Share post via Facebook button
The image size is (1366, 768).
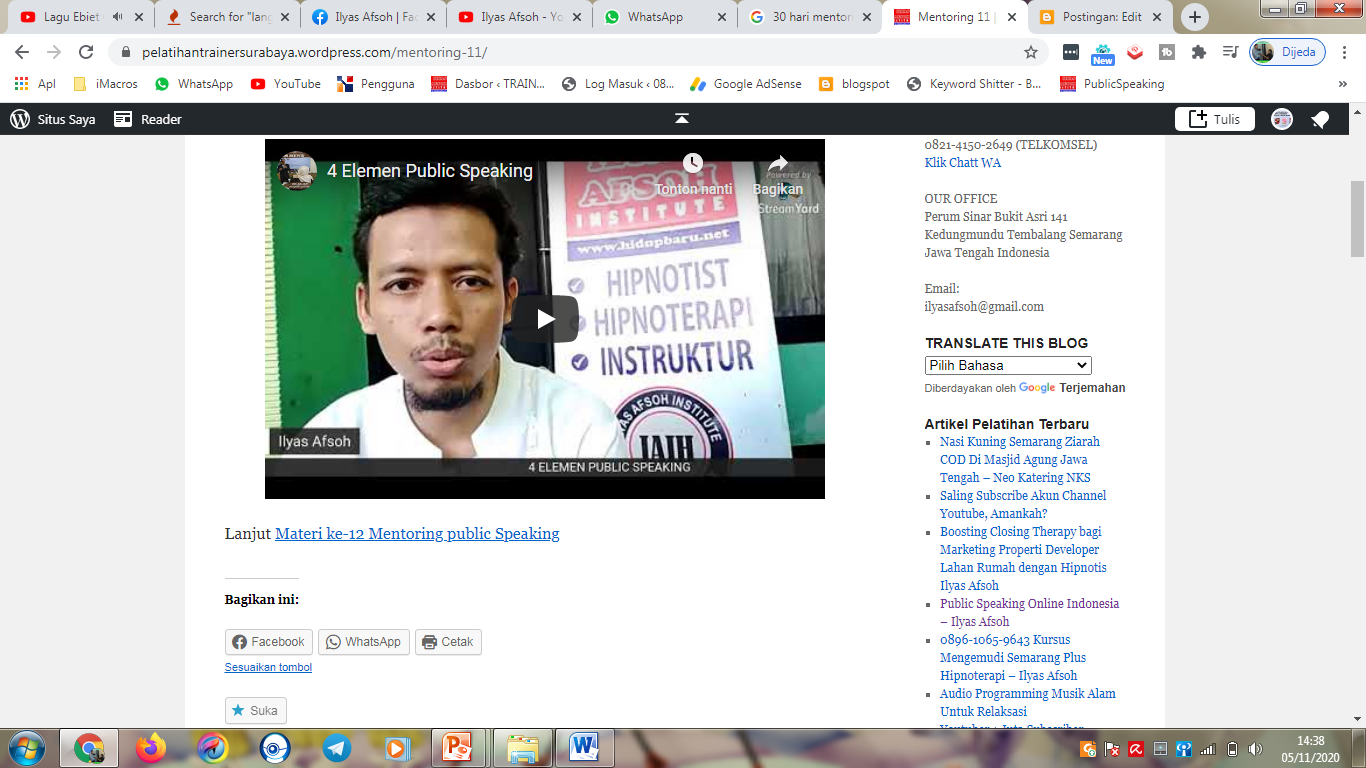point(269,642)
